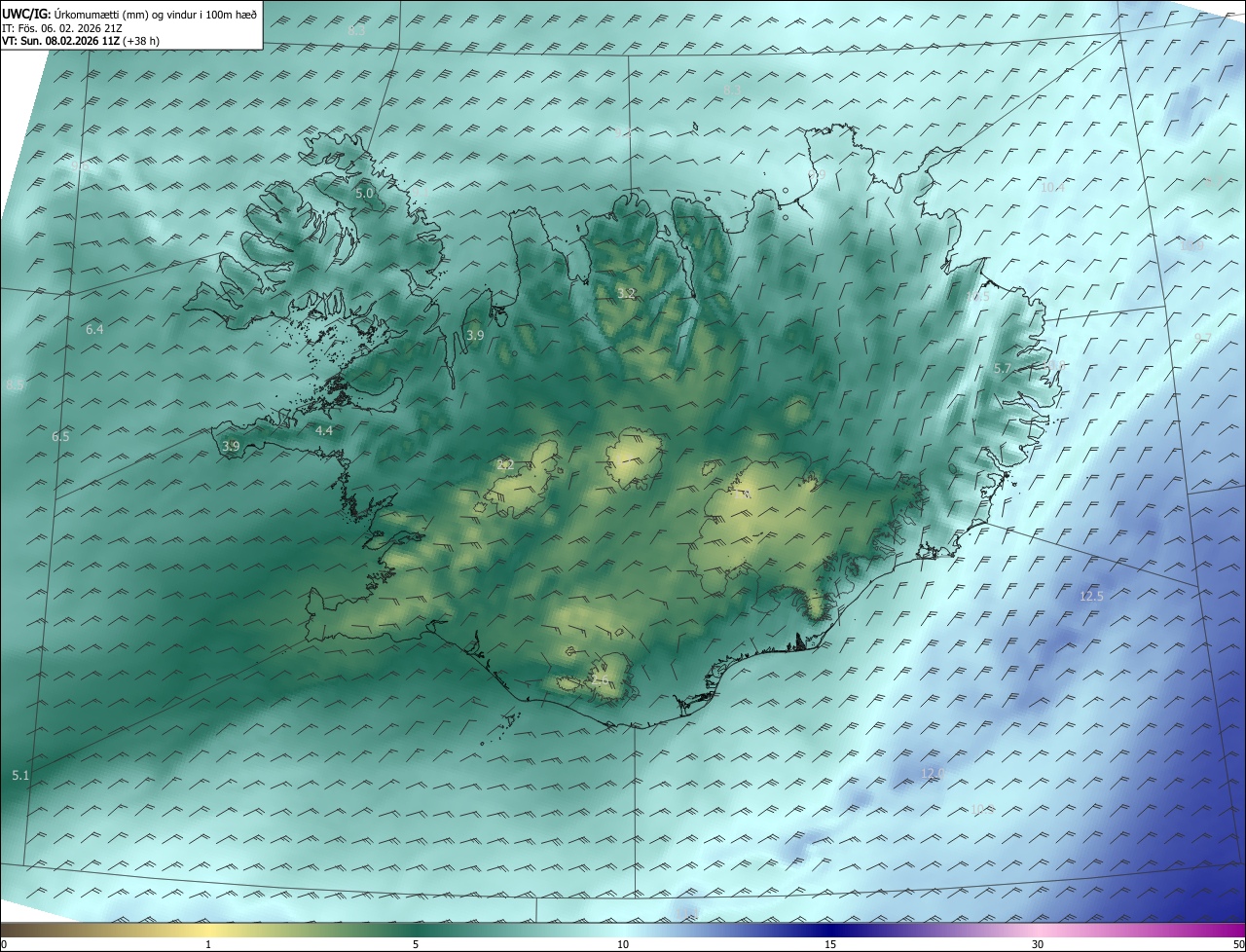
Task: Click the 'VT: Sun. 08.02.2026 11Z (+38 h)' line
Action: coord(81,41)
